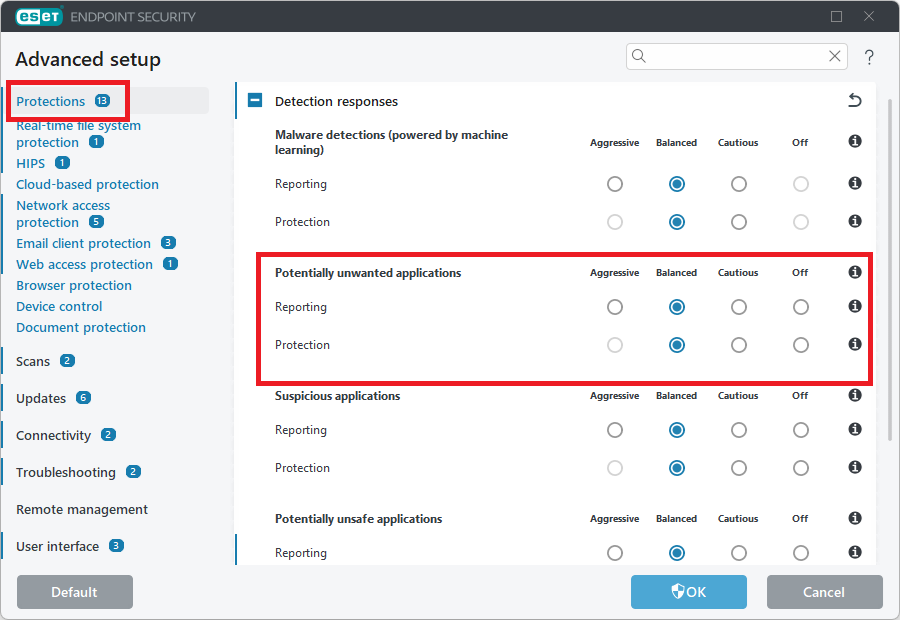Set Potentially unwanted Protection to Cautious
Viewport: 900px width, 620px height.
739,345
